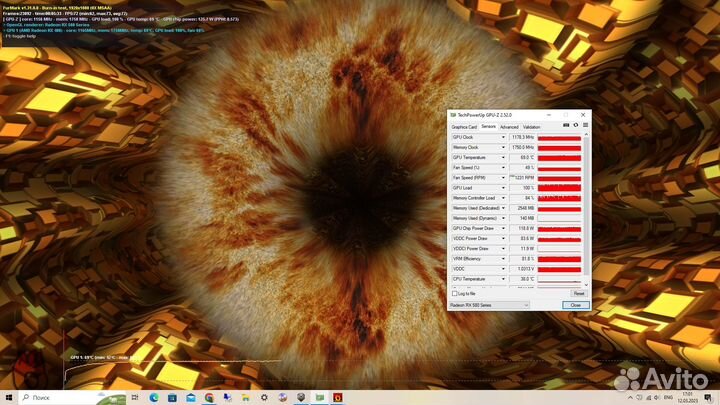Screen dimensions: 720x405
Task: Click the Close button in GPU-Z
Action: pos(576,305)
